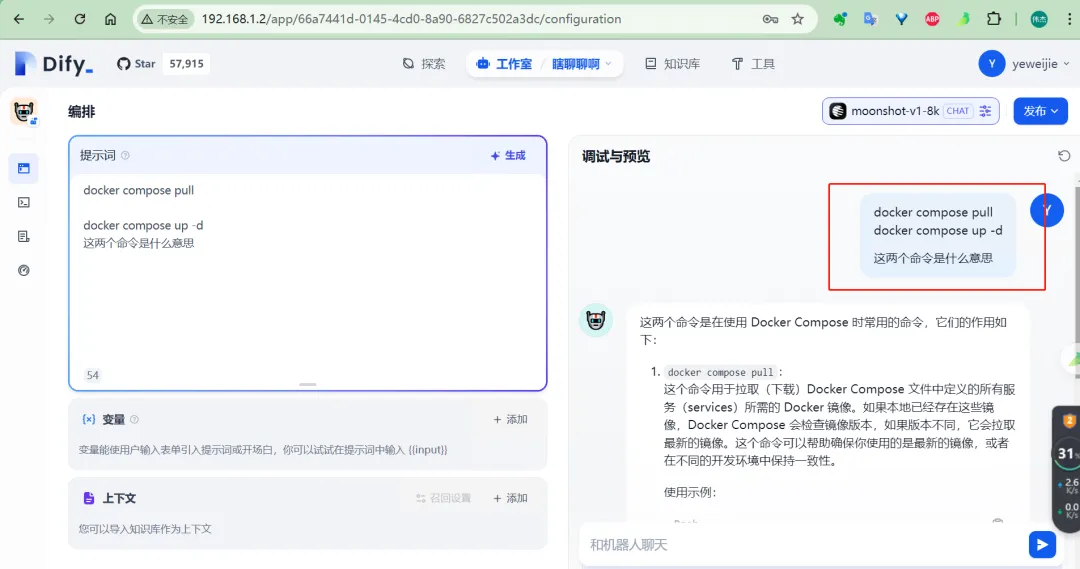Click 生成 to generate the prompt
Viewport: 1080px width, 569px height.
click(x=508, y=156)
